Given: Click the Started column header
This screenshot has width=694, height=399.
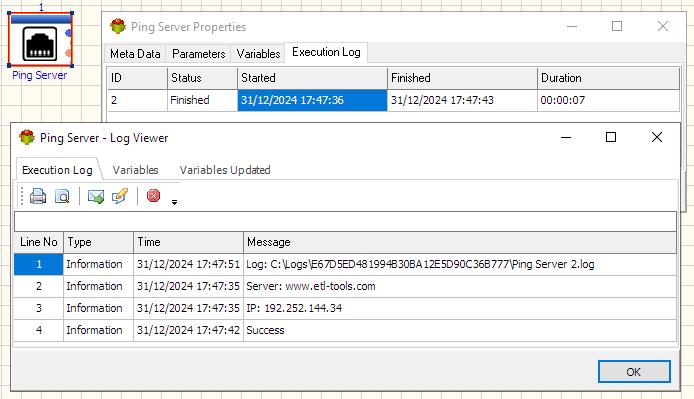Looking at the screenshot, I should click(x=312, y=78).
